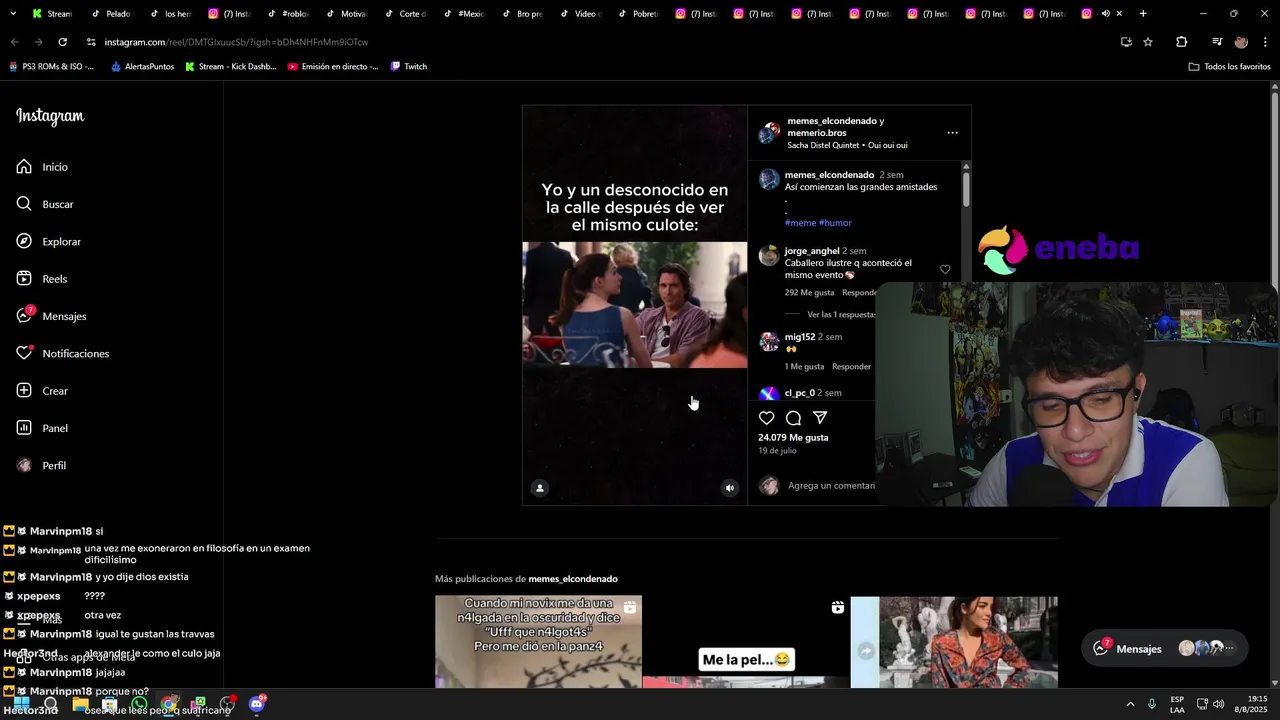Open Buscar search in the sidebar
This screenshot has width=1280, height=720.
[x=45, y=204]
